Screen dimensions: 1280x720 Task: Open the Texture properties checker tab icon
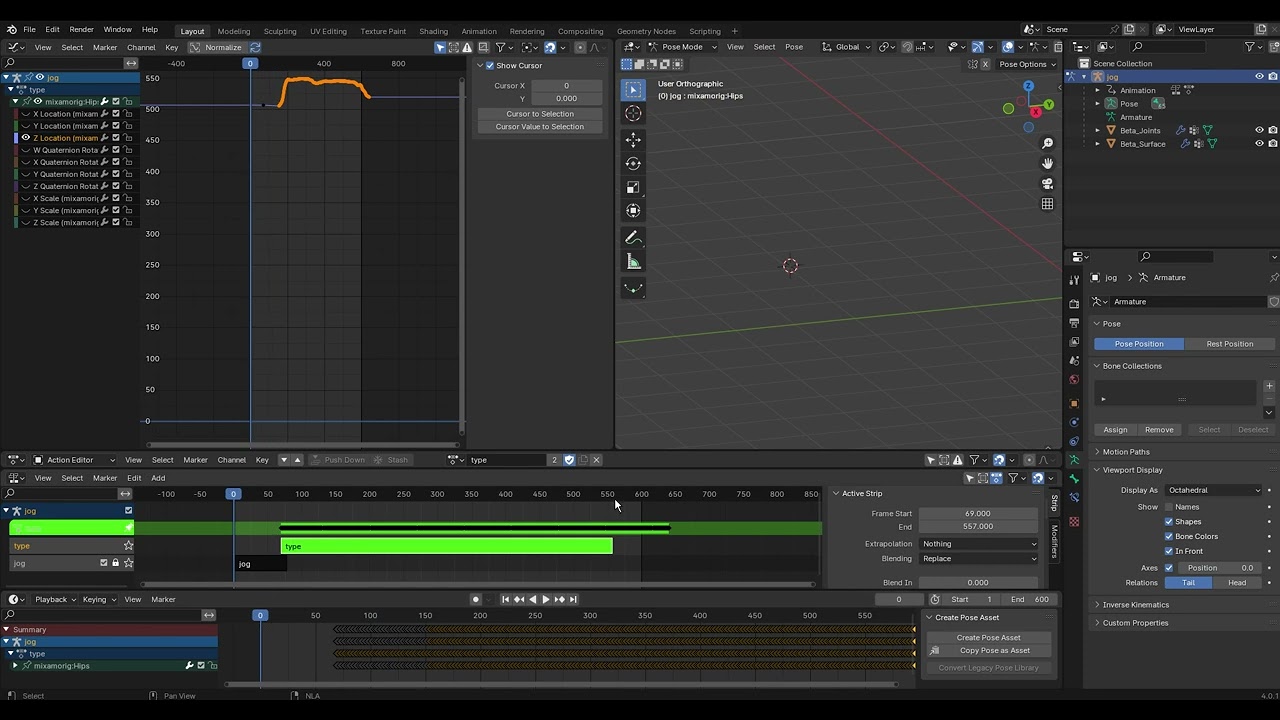[1074, 522]
